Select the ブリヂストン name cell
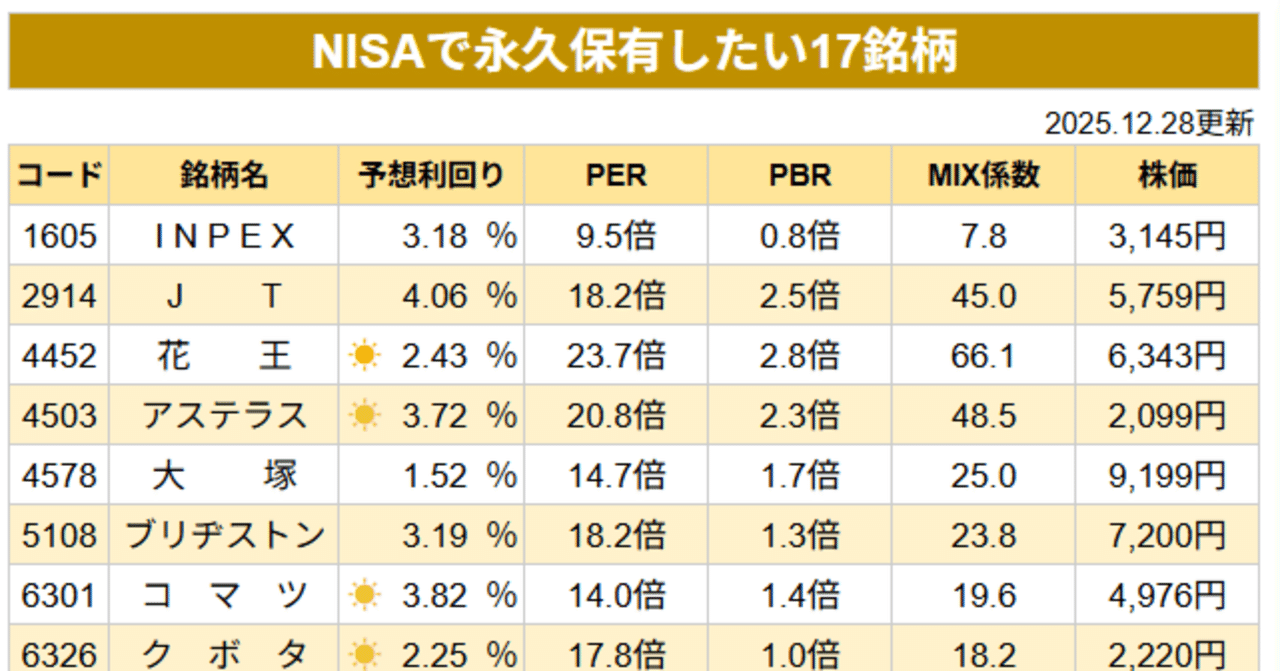This screenshot has height=671, width=1280. pyautogui.click(x=224, y=536)
